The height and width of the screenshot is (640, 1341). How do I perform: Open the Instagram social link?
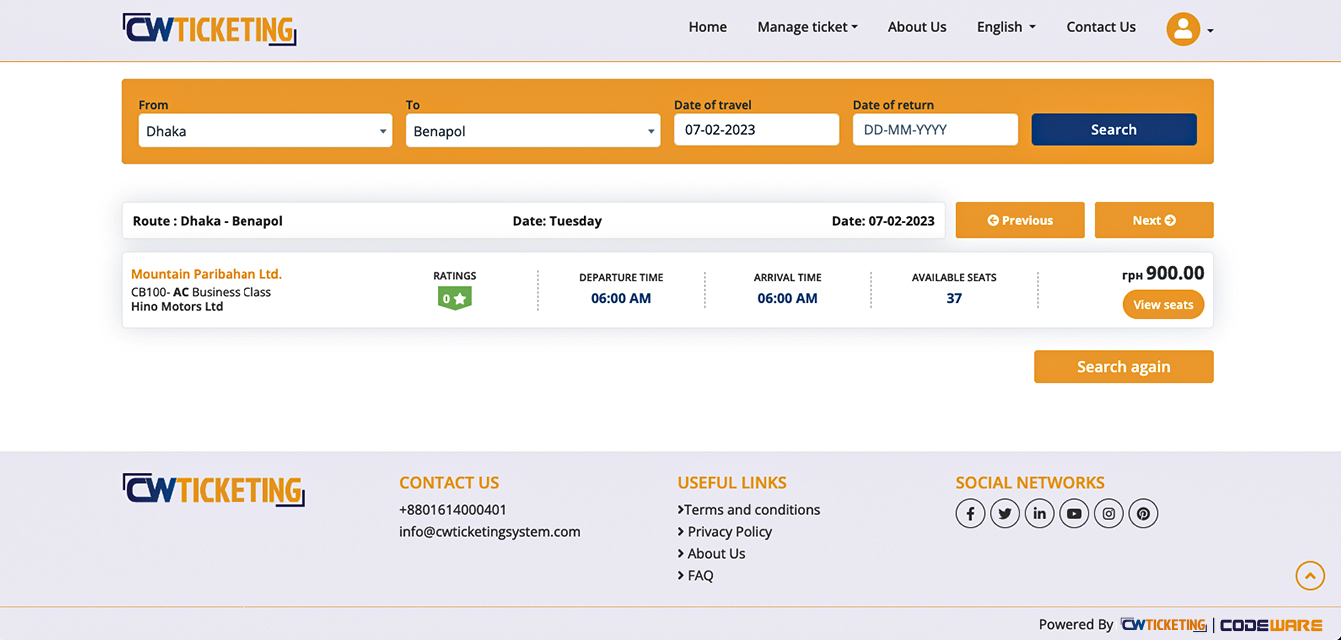pos(1109,514)
